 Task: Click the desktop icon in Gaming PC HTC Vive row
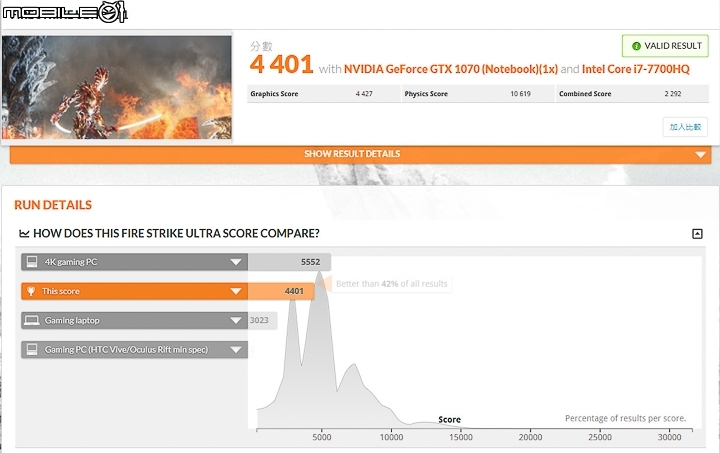32,349
